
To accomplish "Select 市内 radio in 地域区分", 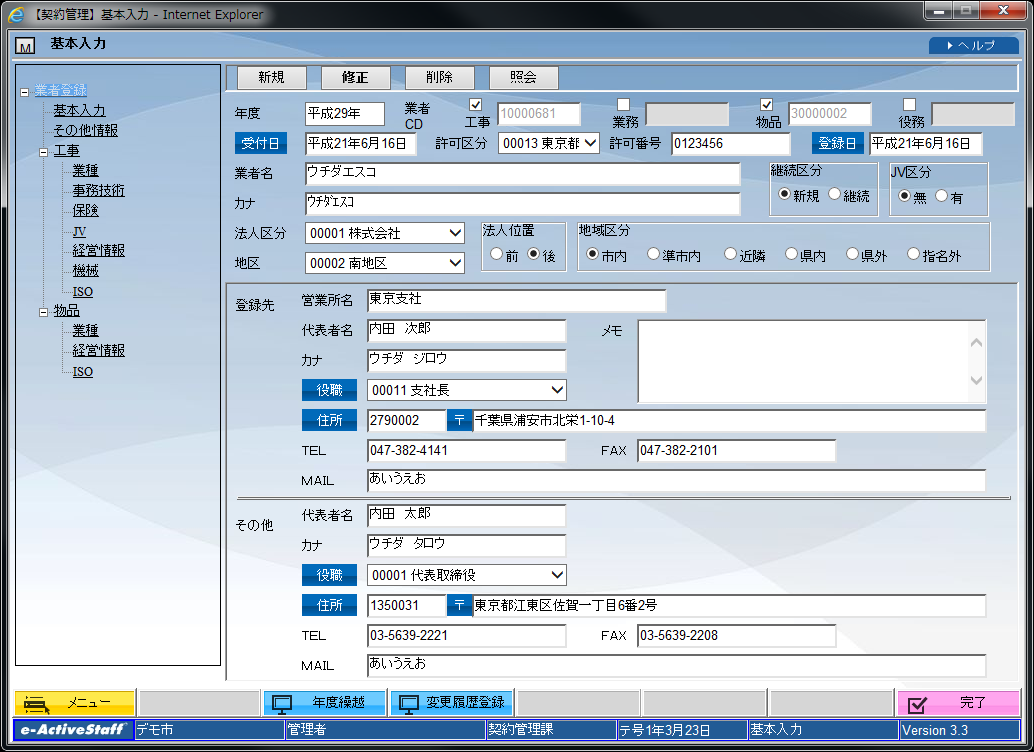I will [x=592, y=254].
